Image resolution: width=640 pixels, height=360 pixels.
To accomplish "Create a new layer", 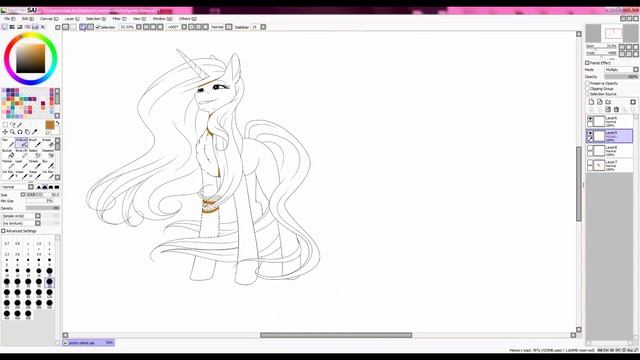I will 591,102.
